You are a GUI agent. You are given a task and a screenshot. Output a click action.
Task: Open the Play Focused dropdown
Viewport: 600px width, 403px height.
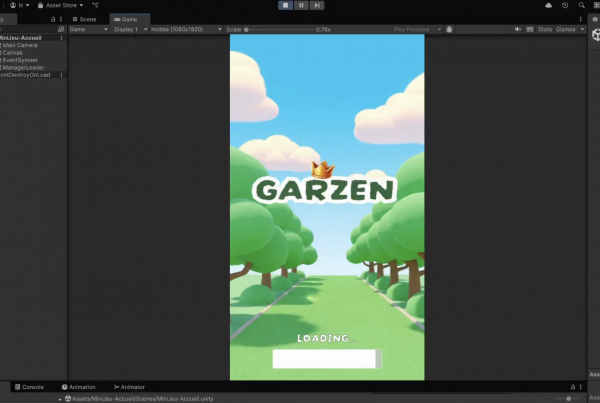pyautogui.click(x=415, y=30)
